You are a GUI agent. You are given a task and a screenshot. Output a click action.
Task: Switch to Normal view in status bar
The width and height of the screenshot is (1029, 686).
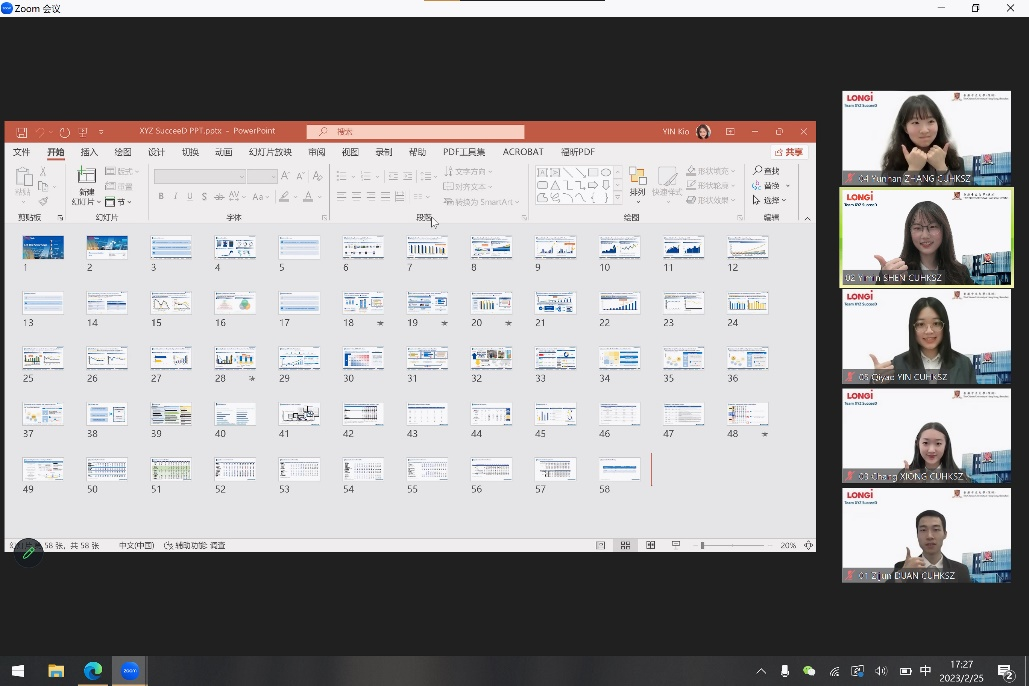[600, 545]
